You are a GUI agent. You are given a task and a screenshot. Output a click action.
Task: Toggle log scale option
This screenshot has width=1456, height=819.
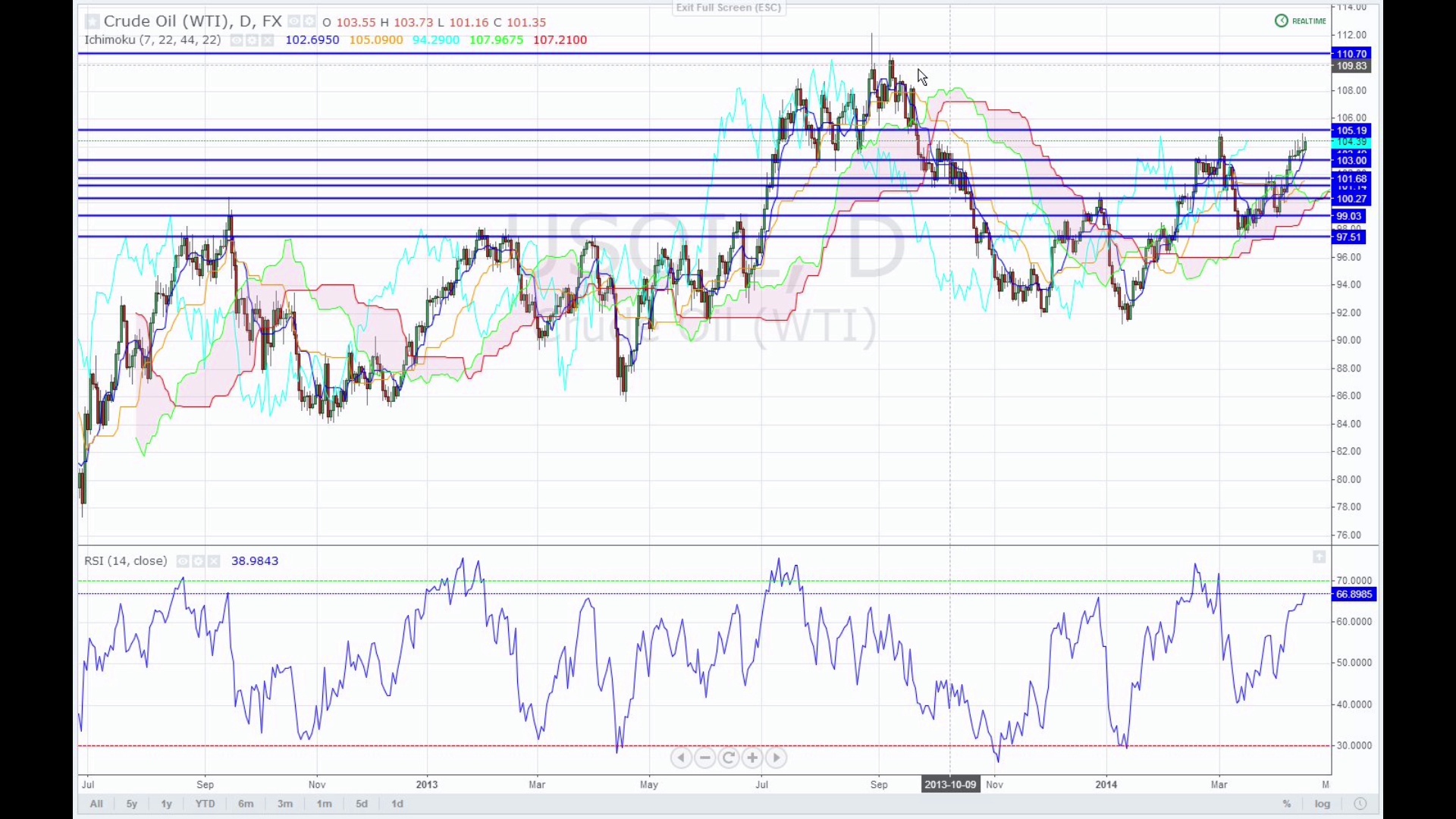point(1323,804)
